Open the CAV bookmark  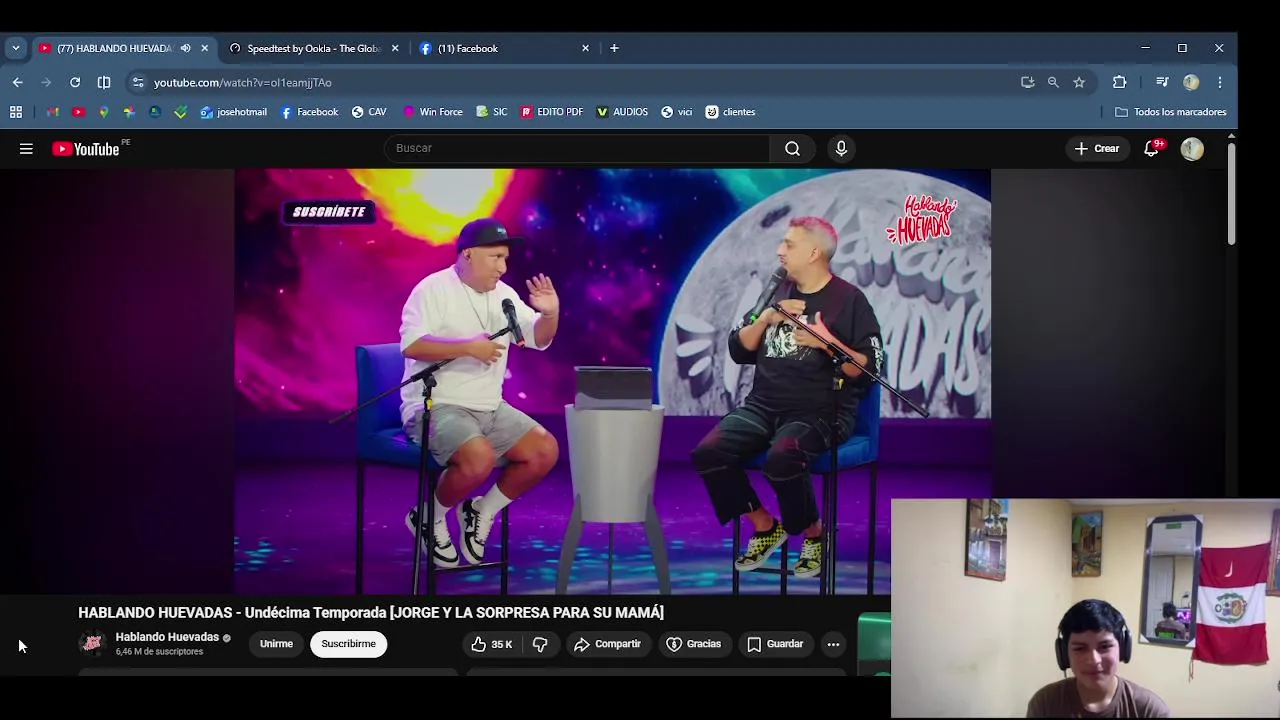(x=369, y=112)
